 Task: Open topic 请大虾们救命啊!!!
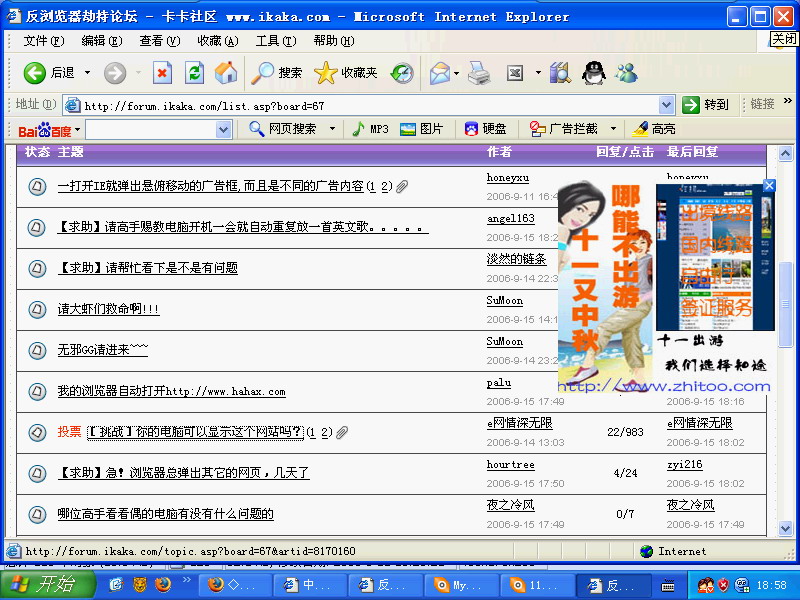[x=108, y=309]
